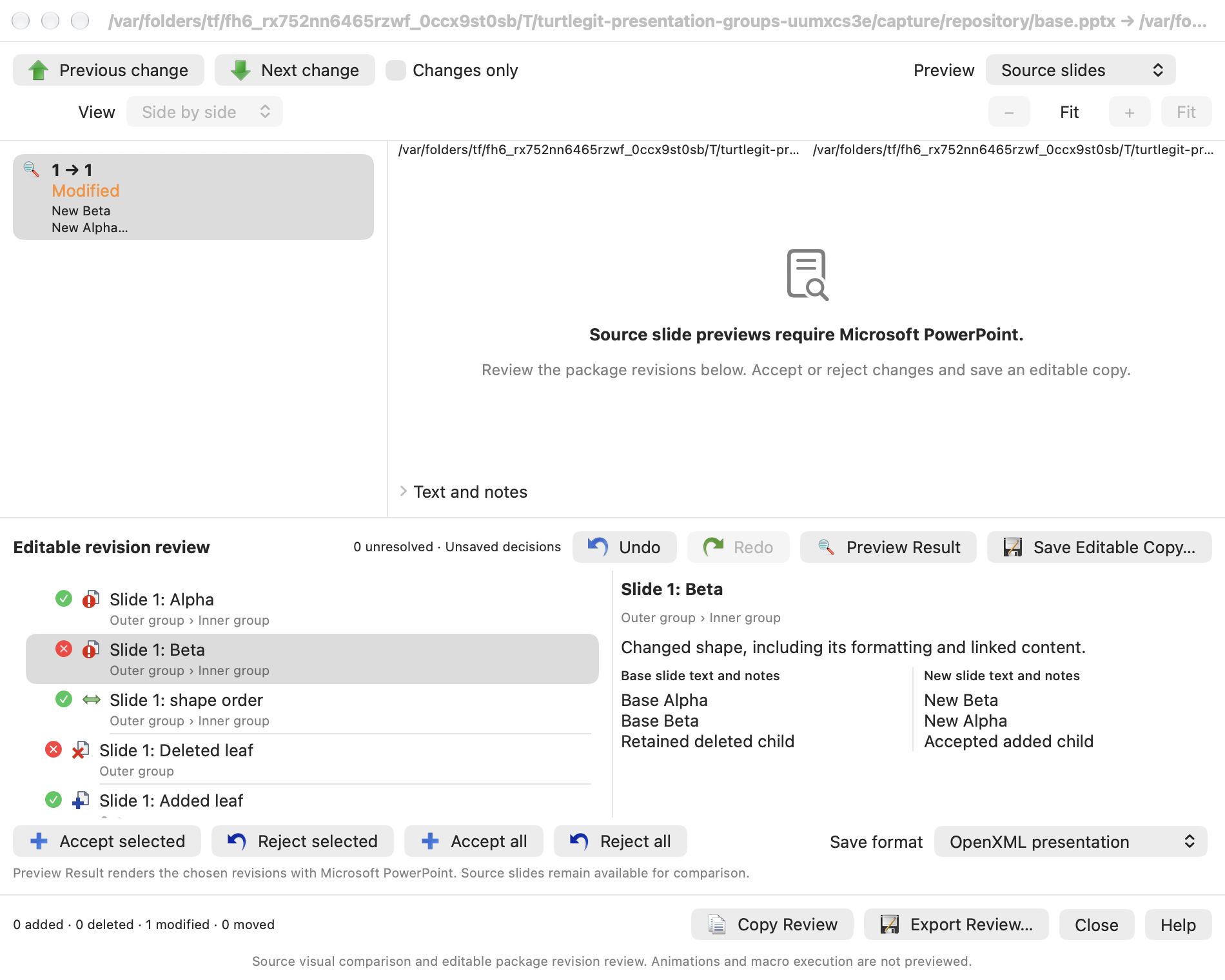
Task: Click the added shape icon beside Added leaf
Action: point(81,800)
